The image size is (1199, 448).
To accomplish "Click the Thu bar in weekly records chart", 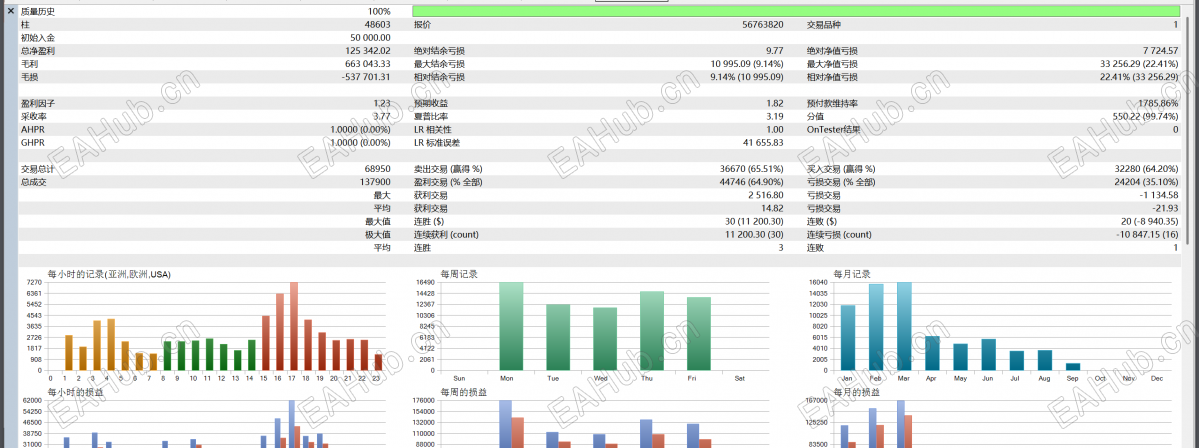I will [651, 331].
